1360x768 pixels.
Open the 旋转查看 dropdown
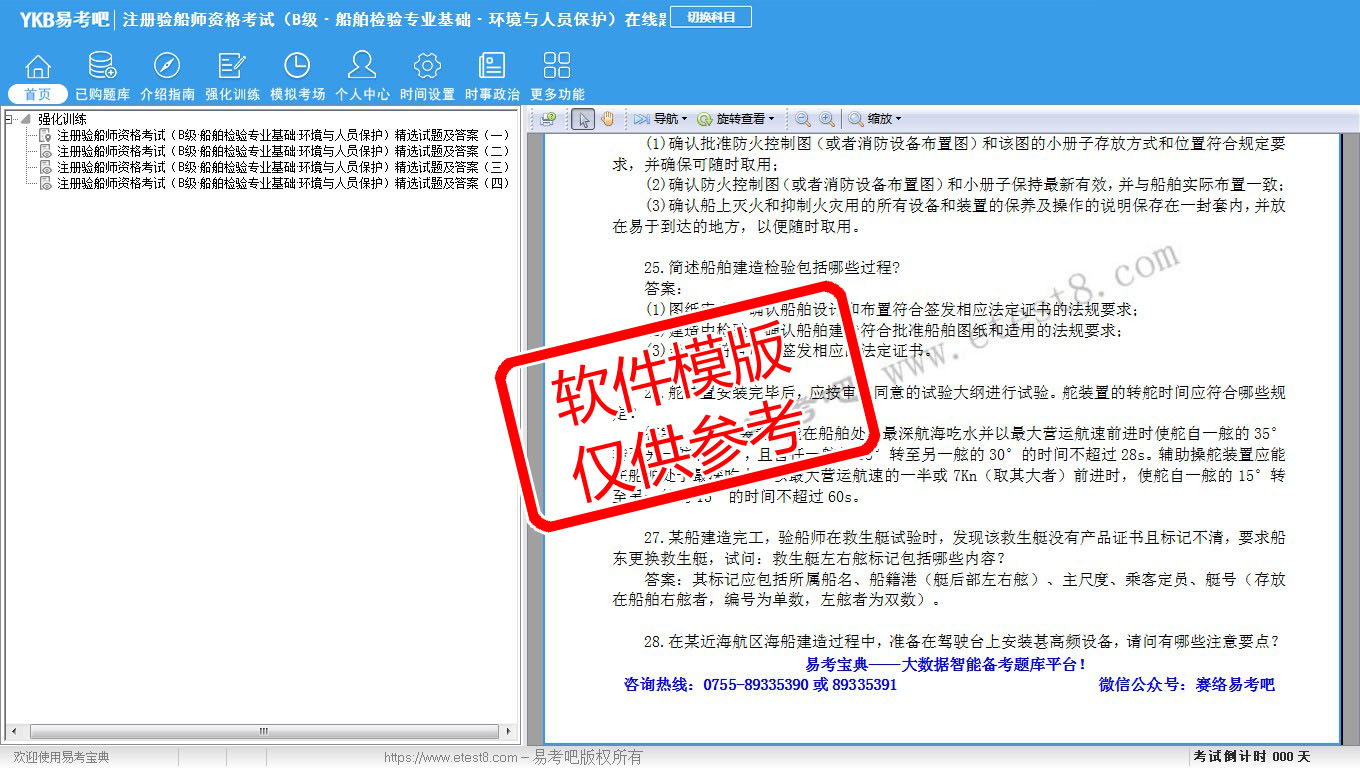(x=736, y=119)
